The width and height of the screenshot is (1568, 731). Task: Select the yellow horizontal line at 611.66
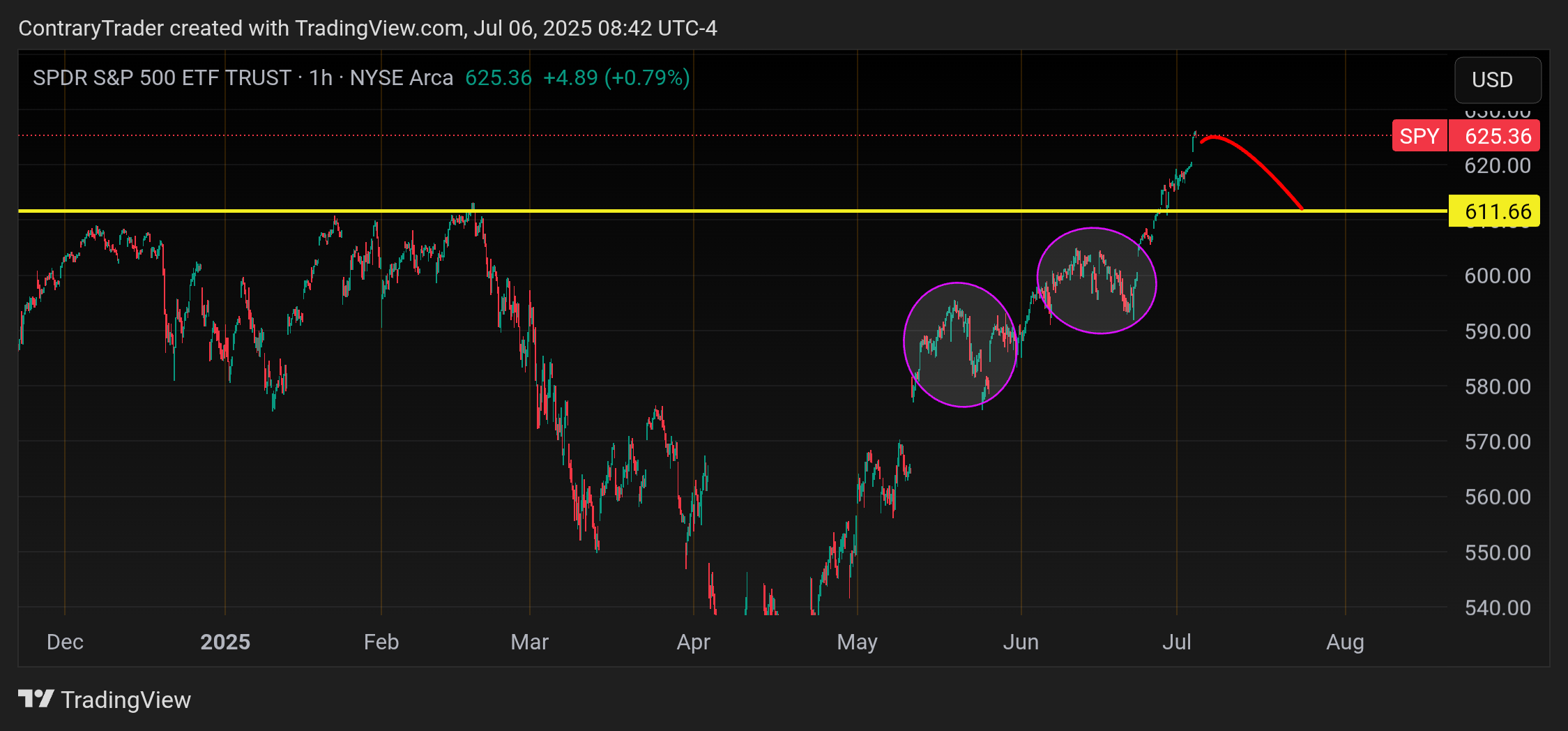pos(732,211)
